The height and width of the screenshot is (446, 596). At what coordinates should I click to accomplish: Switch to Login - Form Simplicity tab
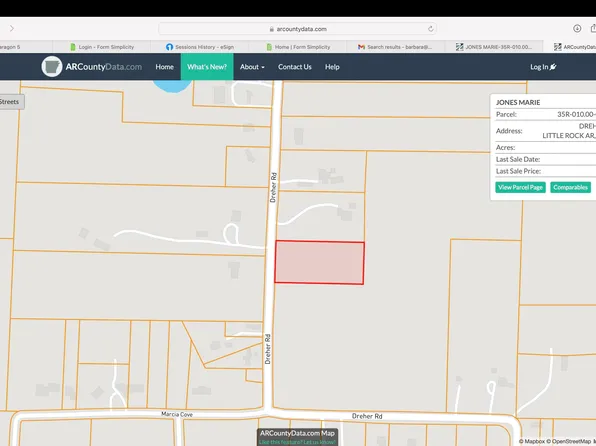click(x=102, y=47)
